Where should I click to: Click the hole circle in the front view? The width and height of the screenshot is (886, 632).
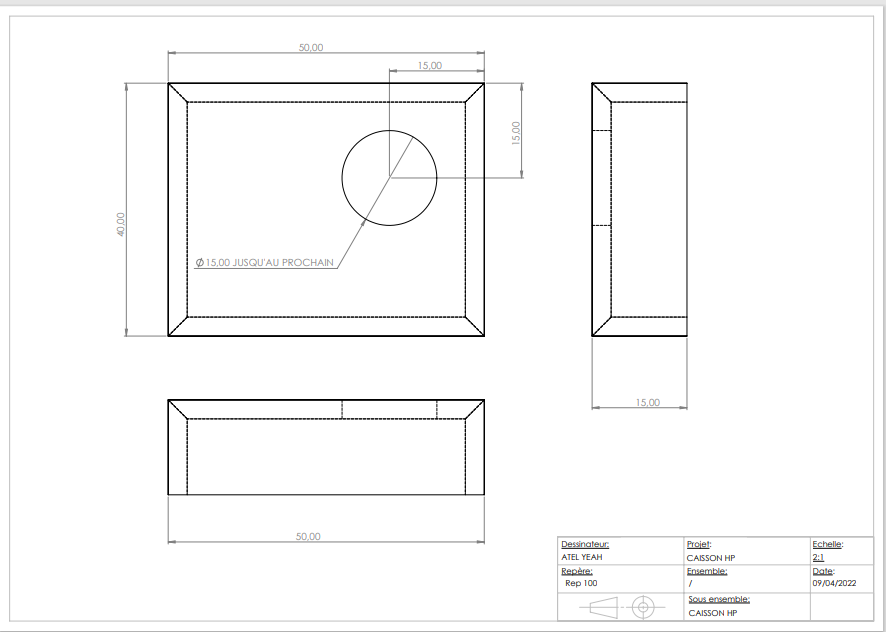click(390, 178)
